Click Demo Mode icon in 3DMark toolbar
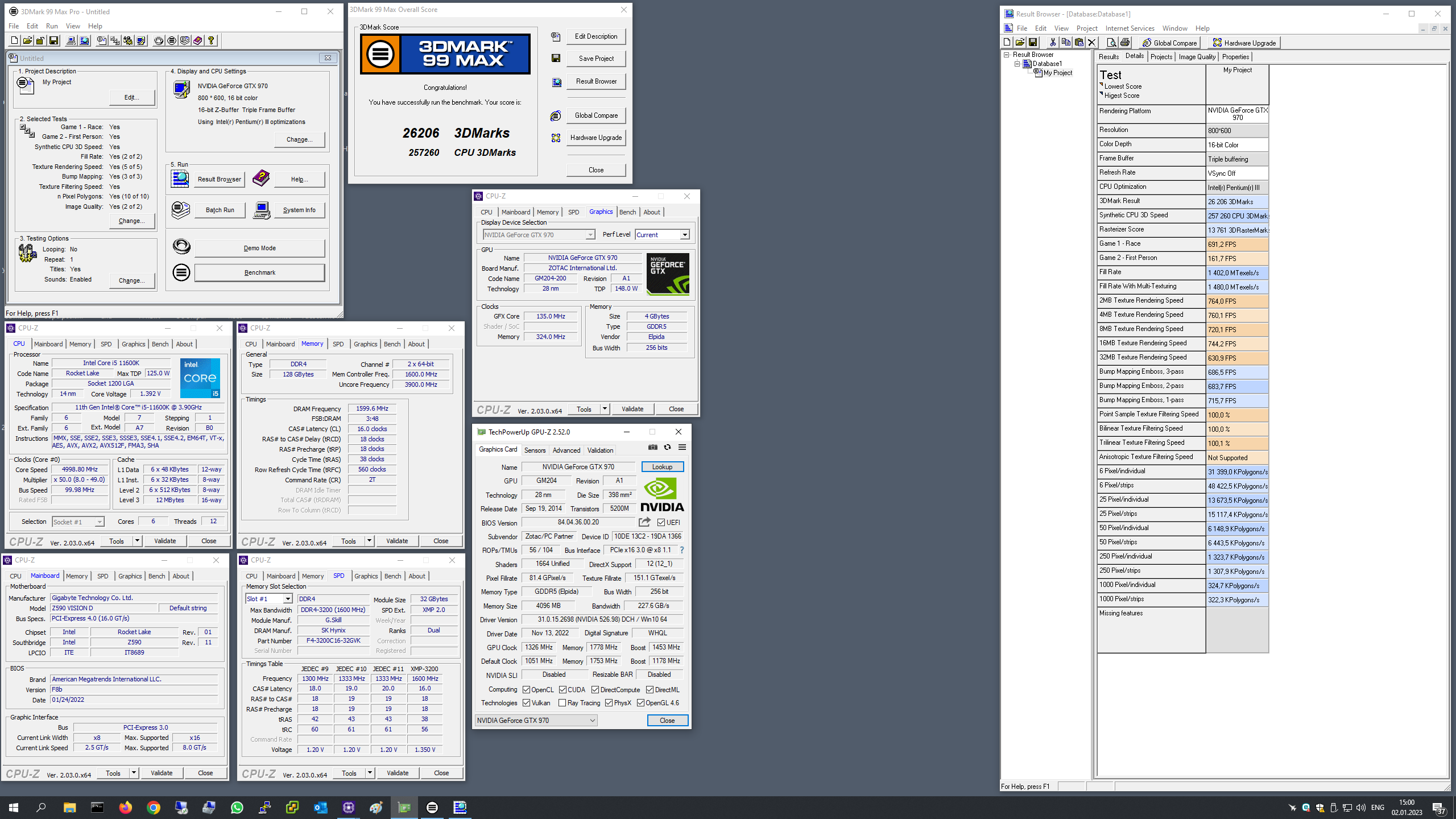This screenshot has width=1456, height=819. point(159,40)
